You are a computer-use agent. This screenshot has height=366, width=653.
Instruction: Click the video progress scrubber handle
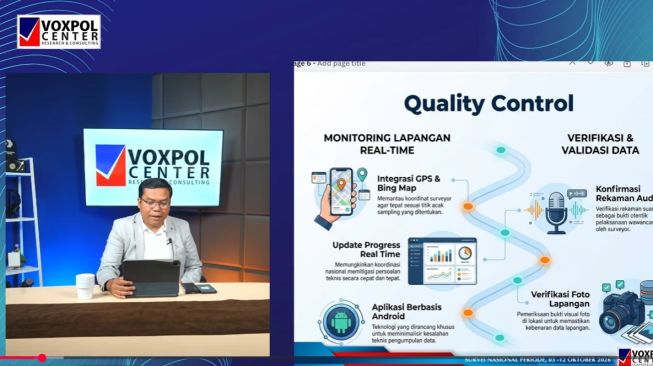pos(42,358)
